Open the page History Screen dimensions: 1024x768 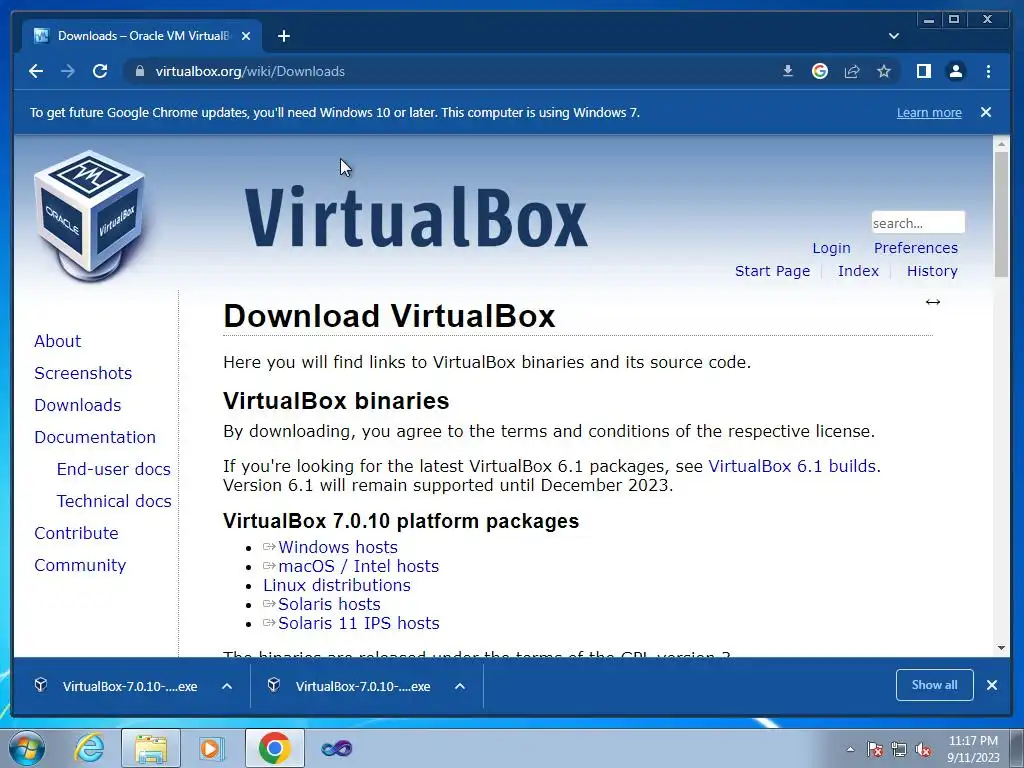[x=932, y=271]
